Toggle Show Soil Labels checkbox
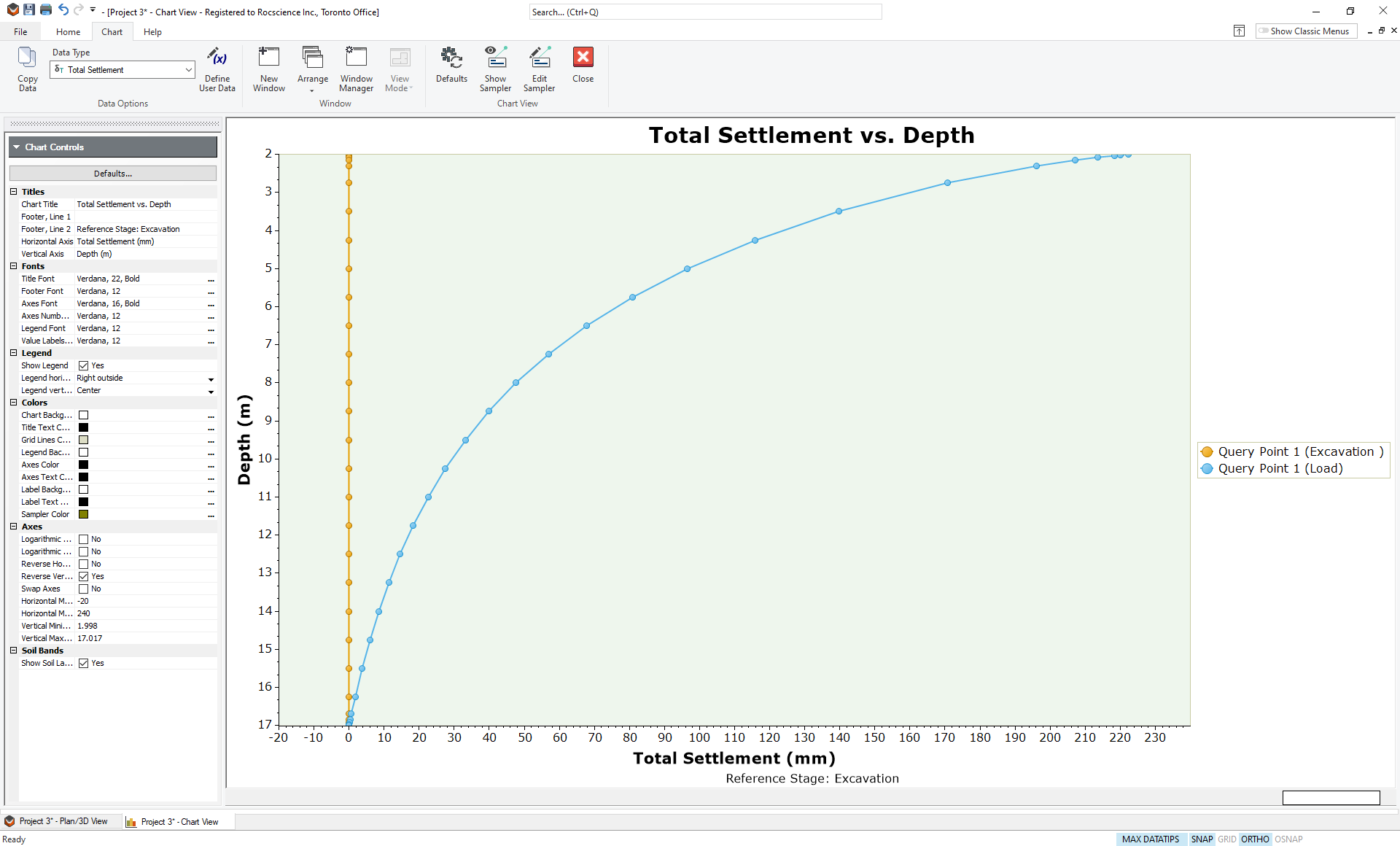Image resolution: width=1400 pixels, height=846 pixels. click(84, 662)
